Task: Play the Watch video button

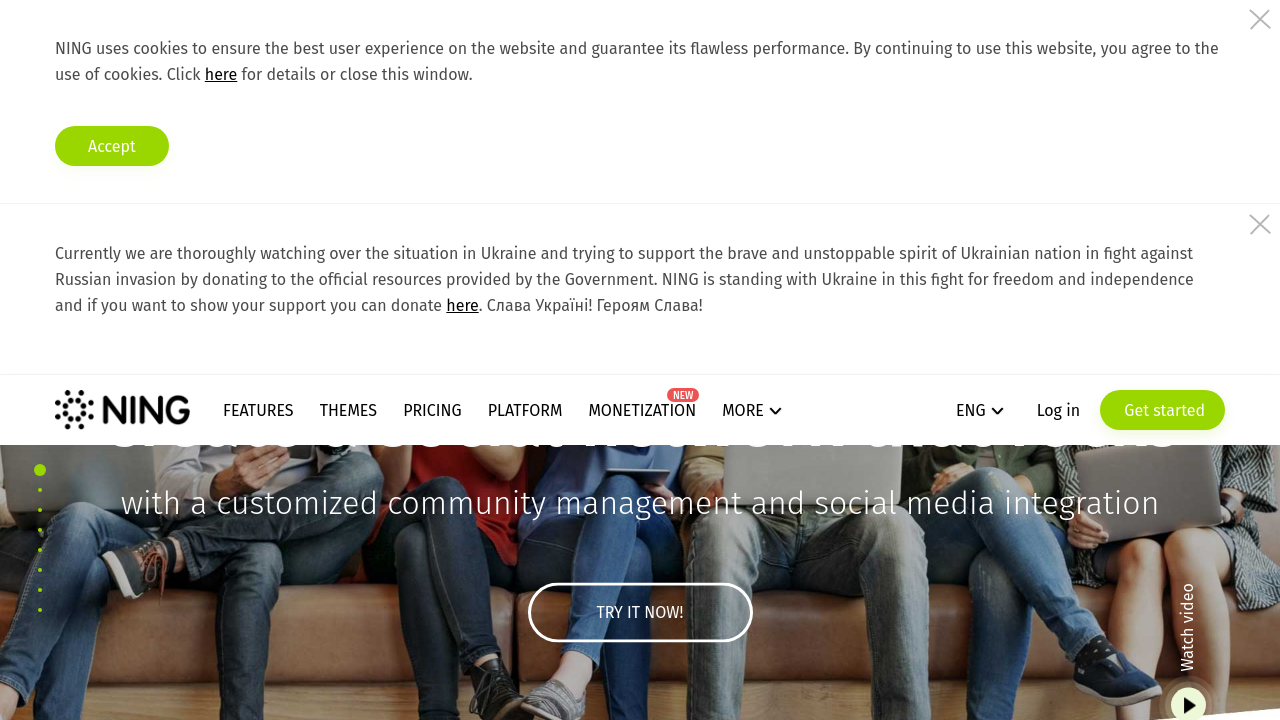Action: 1188,705
